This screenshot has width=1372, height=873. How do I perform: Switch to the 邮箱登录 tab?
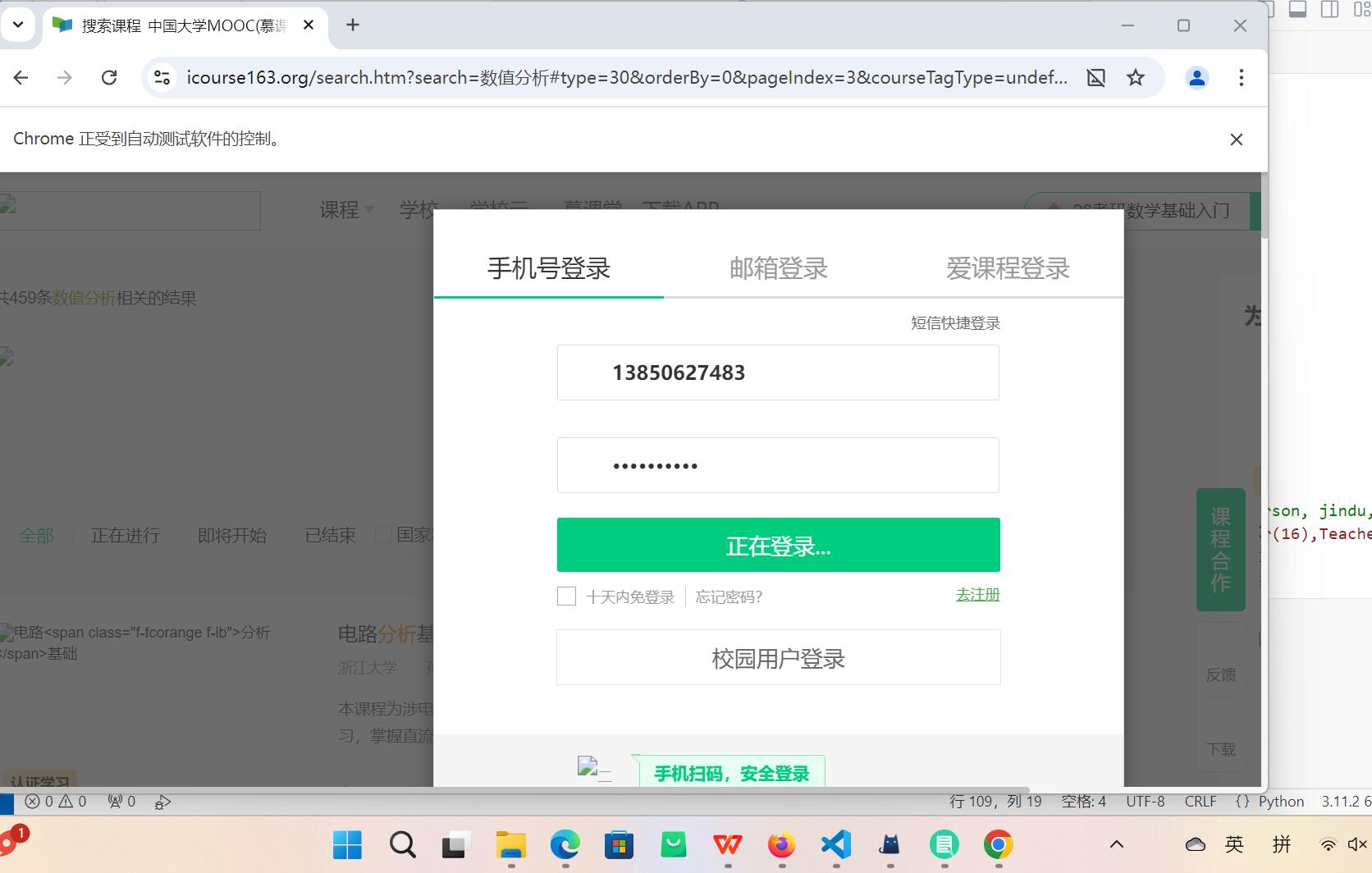point(779,268)
